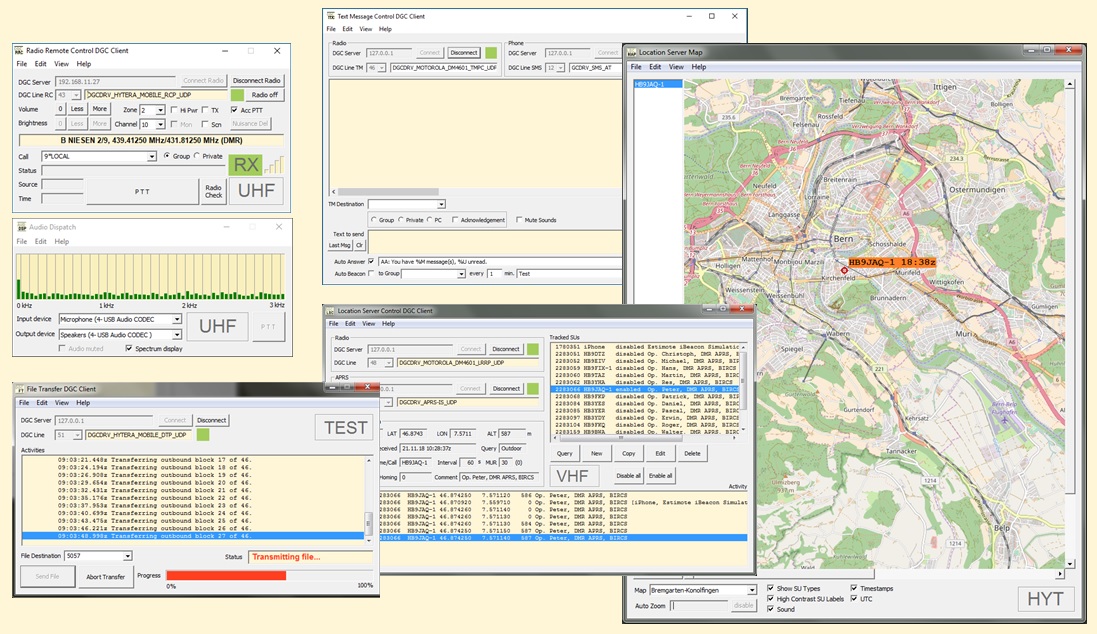Click the HB9JAQ-1 position marker on map

coord(844,270)
